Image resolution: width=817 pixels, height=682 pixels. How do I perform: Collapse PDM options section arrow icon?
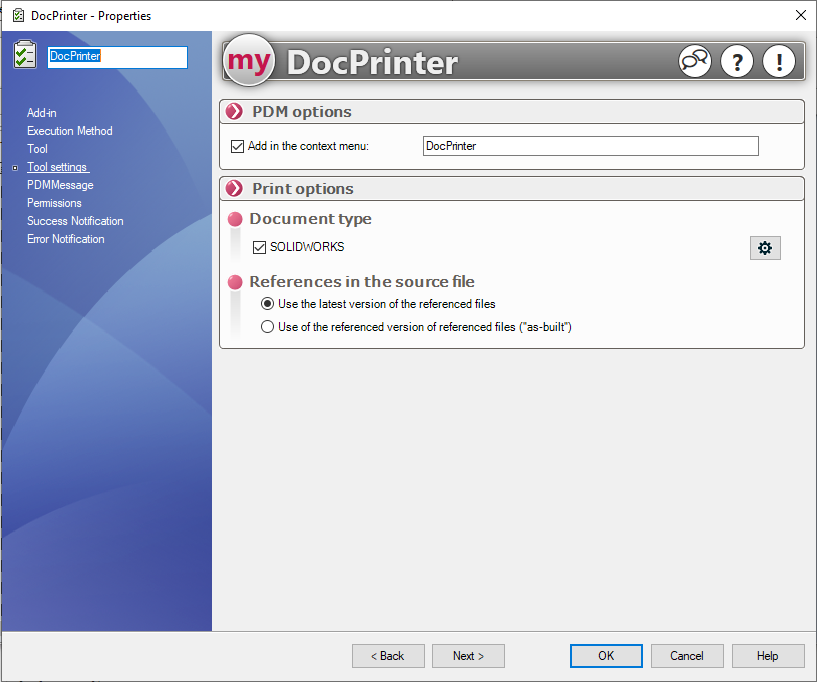click(235, 112)
